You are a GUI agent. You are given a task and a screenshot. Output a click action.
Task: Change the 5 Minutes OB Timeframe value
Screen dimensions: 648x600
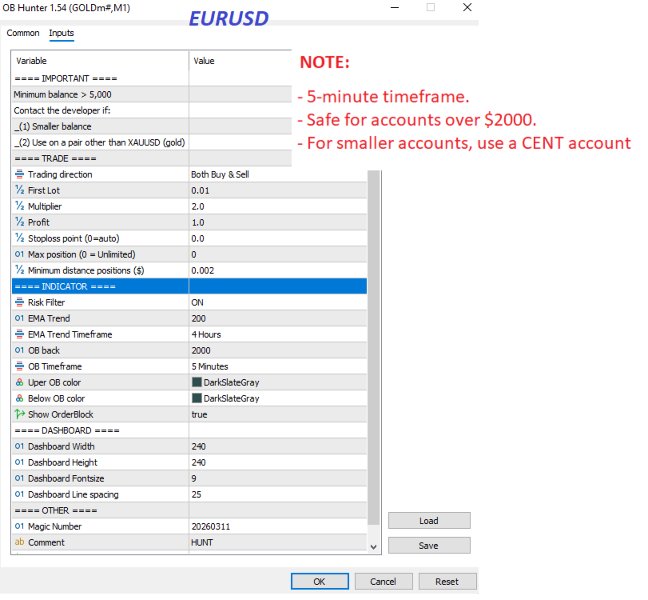tap(278, 367)
